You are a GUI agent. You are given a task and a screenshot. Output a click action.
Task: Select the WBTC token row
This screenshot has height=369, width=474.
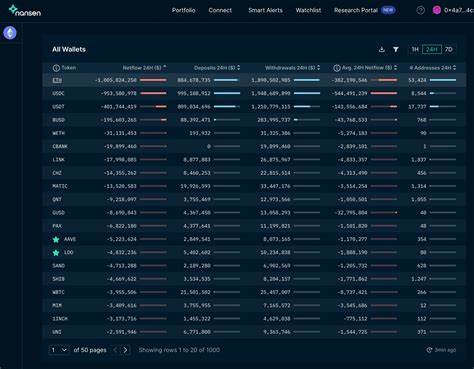pos(254,292)
